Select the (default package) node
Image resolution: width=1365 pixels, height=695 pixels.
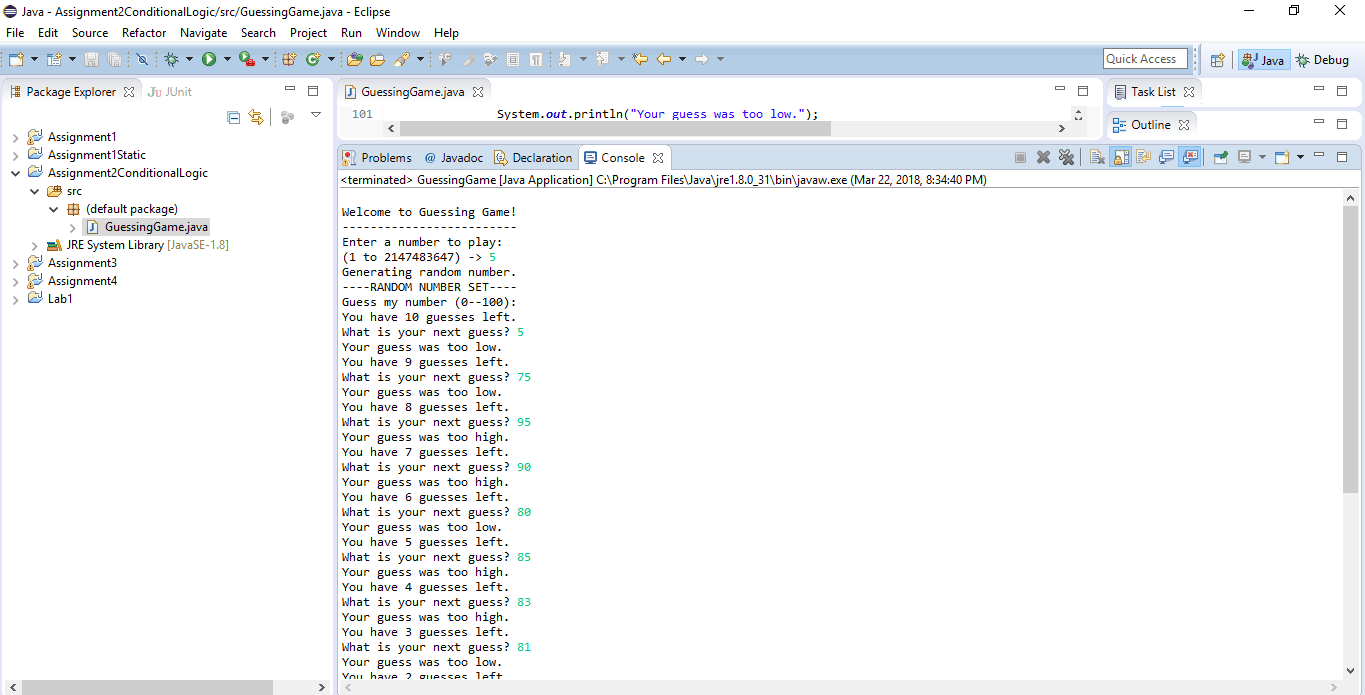tap(132, 209)
